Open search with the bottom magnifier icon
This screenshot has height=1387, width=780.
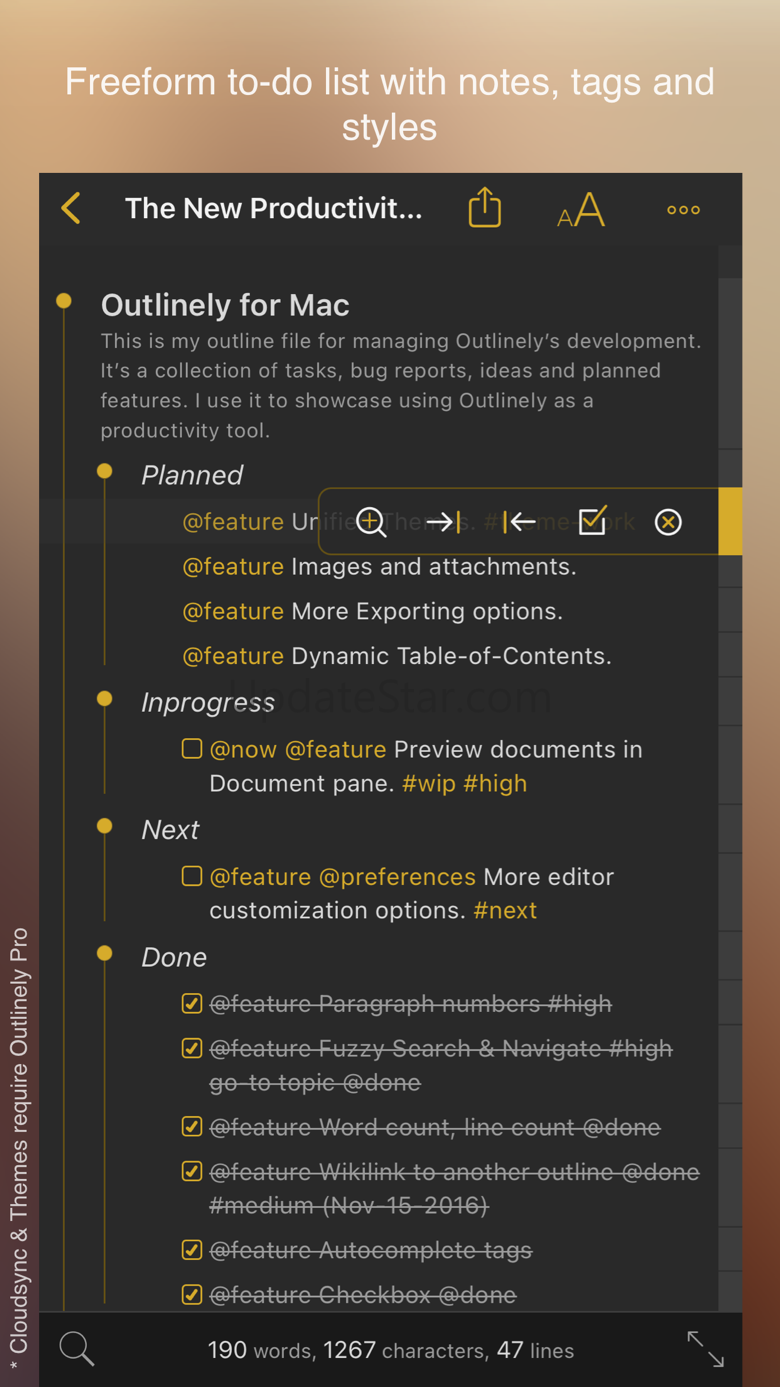(77, 1349)
